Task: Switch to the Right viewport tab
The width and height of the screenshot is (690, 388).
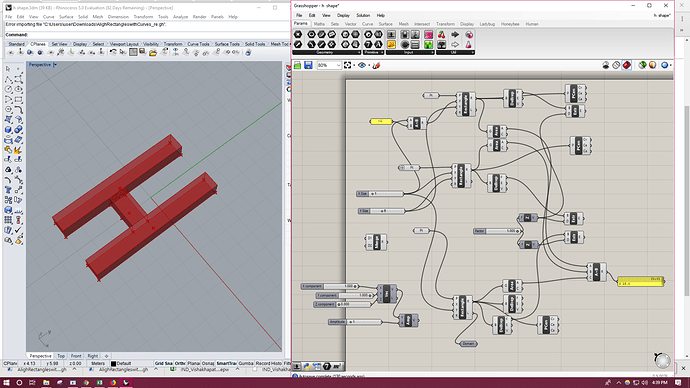Action: [92, 356]
